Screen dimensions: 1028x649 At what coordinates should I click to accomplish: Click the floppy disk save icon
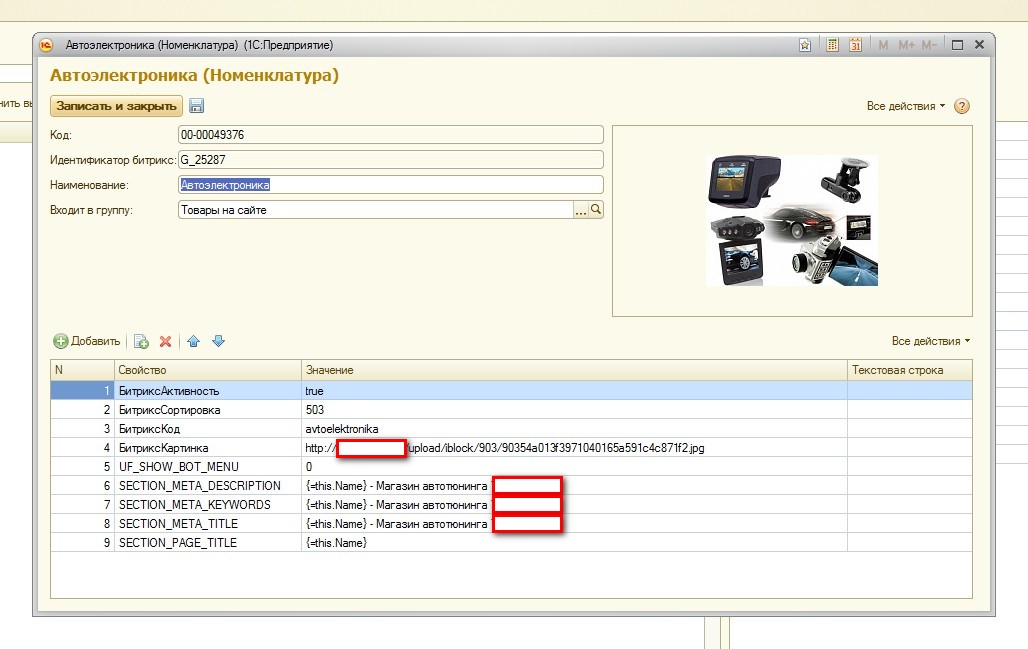(x=196, y=106)
